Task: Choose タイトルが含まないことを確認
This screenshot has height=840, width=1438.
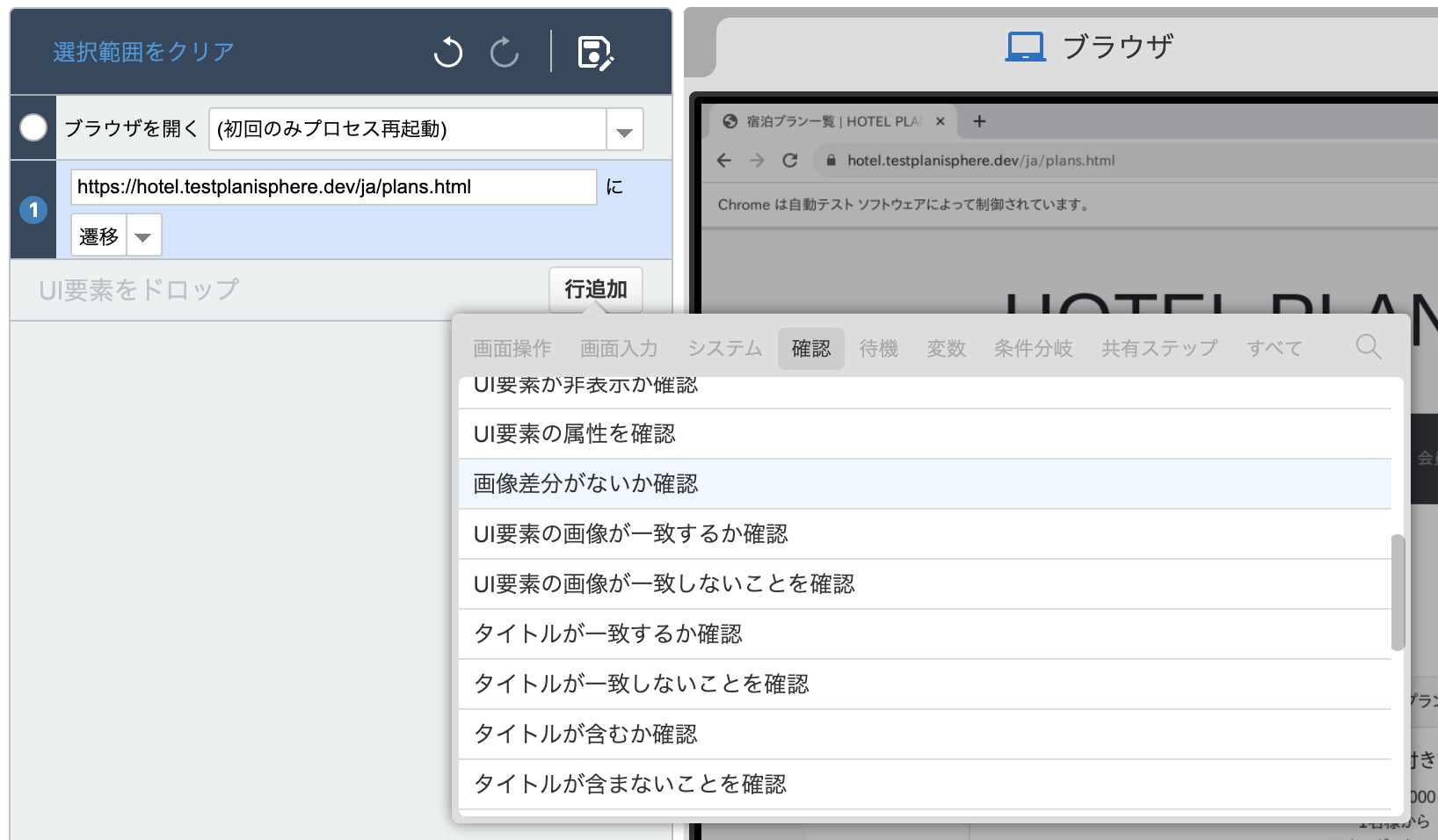Action: [925, 785]
